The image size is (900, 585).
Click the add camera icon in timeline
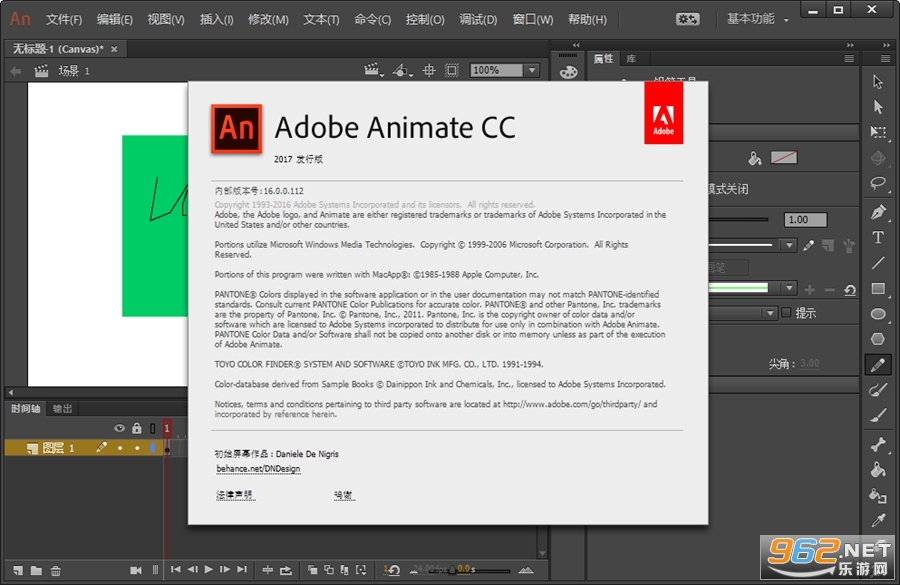135,570
